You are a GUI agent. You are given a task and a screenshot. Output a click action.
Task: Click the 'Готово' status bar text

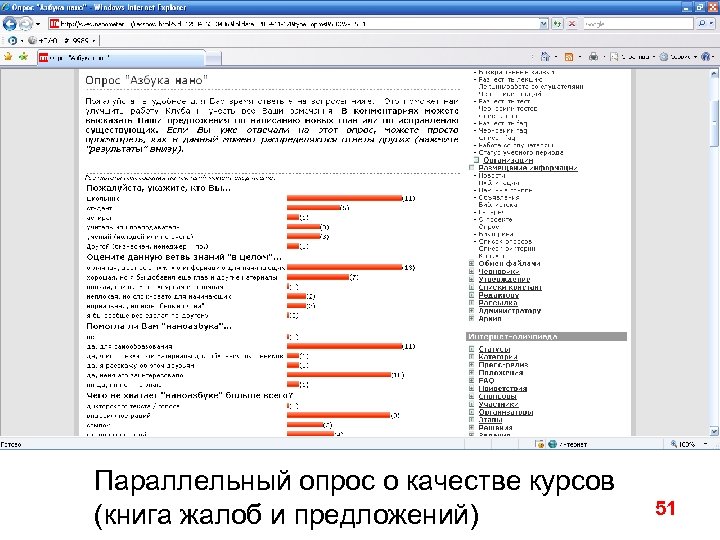[11, 444]
